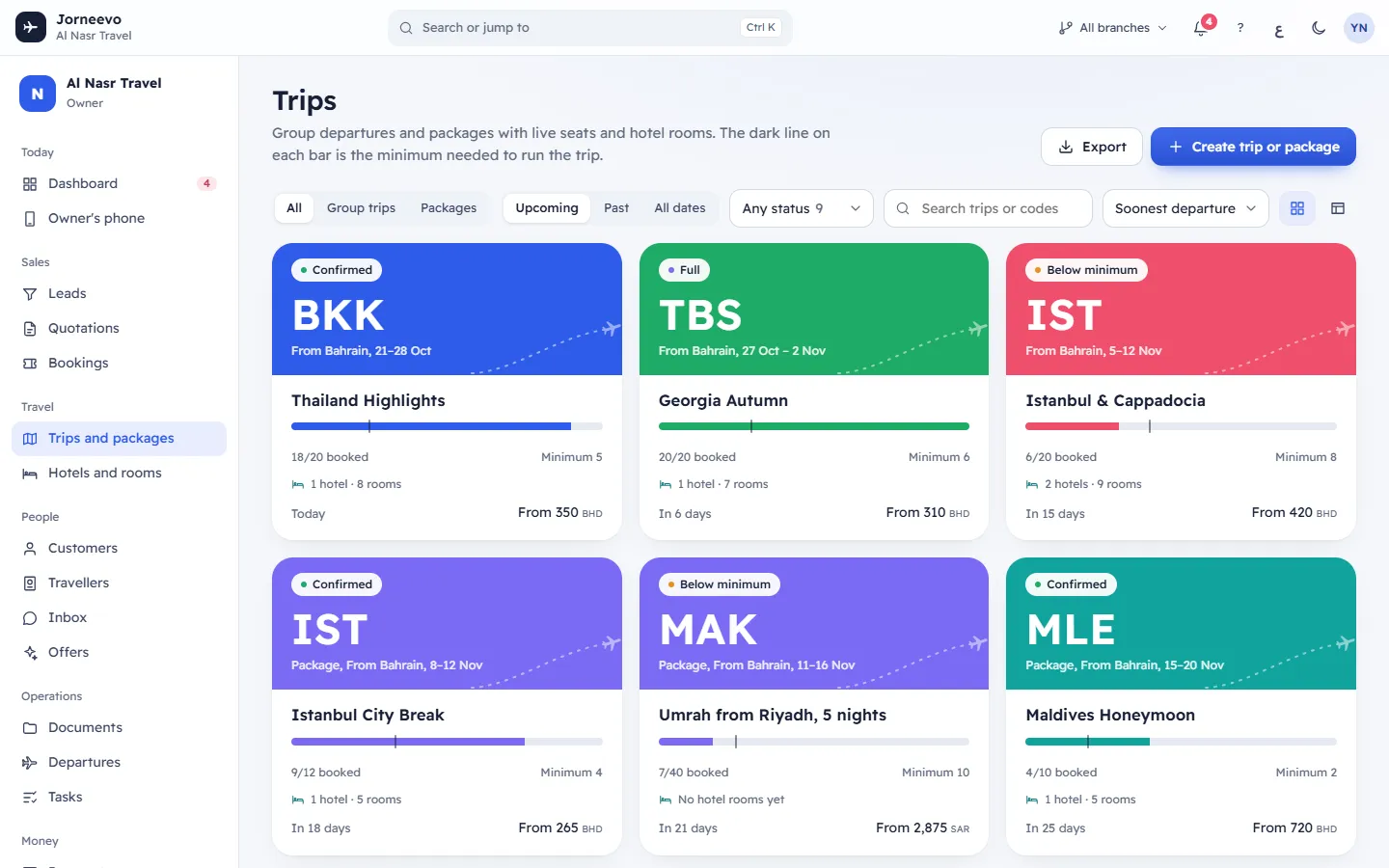
Task: Click Thailand Highlights booking progress bar
Action: pyautogui.click(x=447, y=426)
